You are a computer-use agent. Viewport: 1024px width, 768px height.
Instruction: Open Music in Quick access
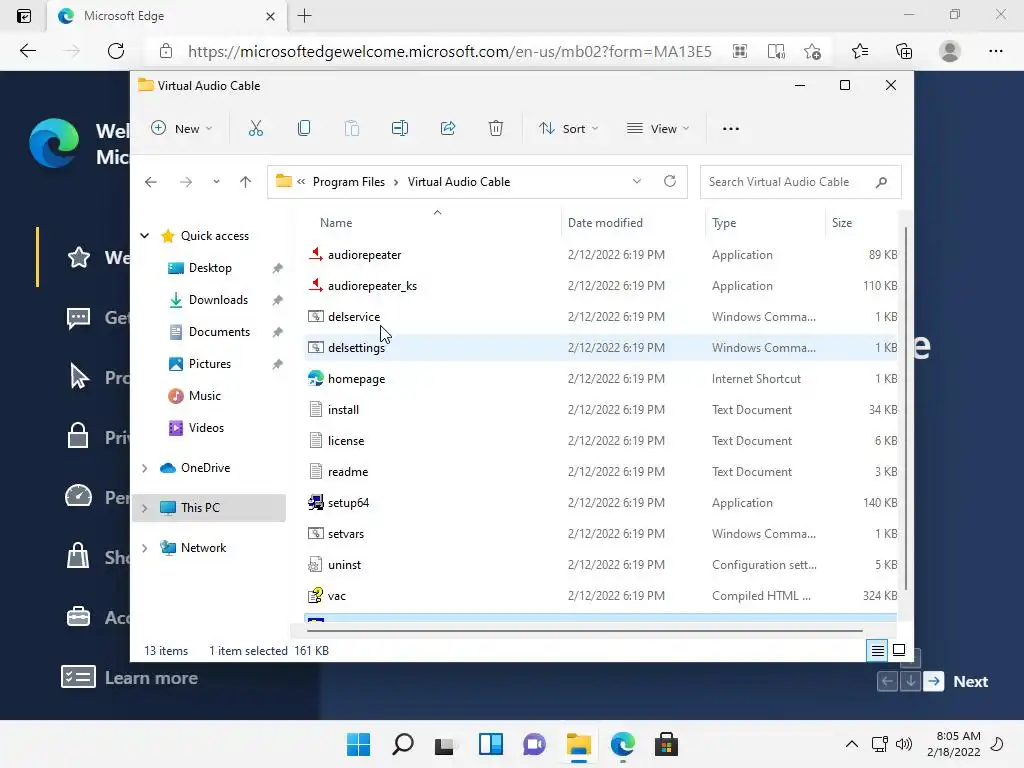[204, 396]
